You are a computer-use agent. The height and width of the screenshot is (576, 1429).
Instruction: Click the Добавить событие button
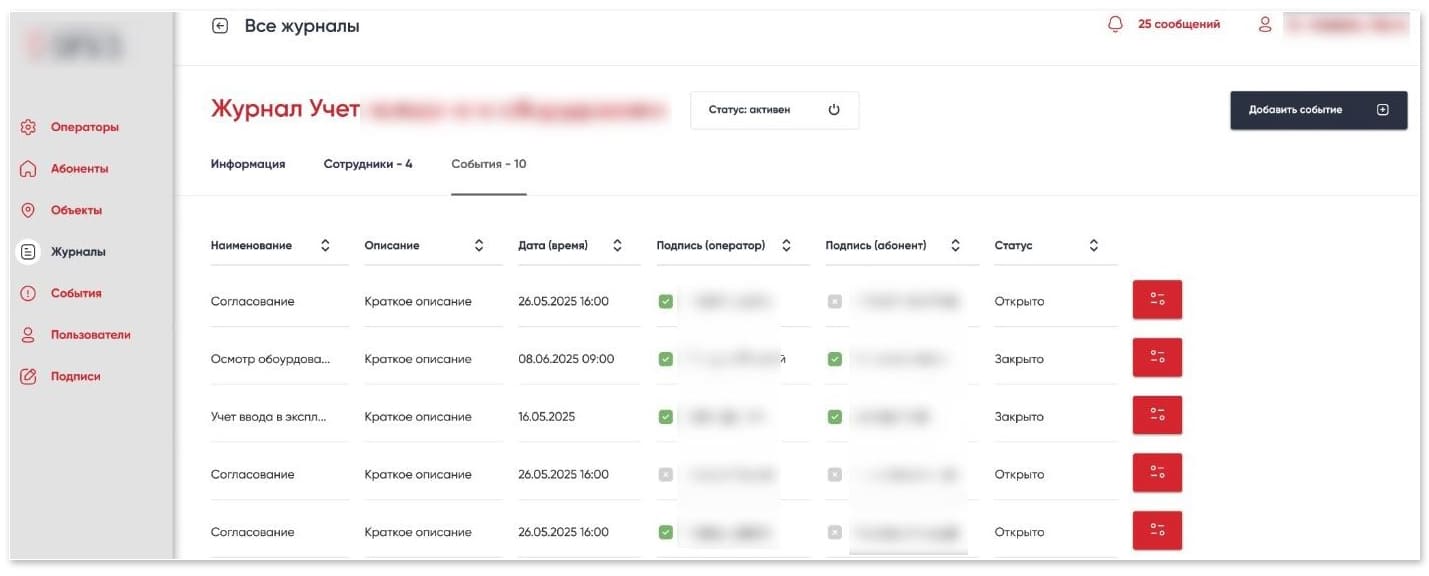click(1318, 110)
